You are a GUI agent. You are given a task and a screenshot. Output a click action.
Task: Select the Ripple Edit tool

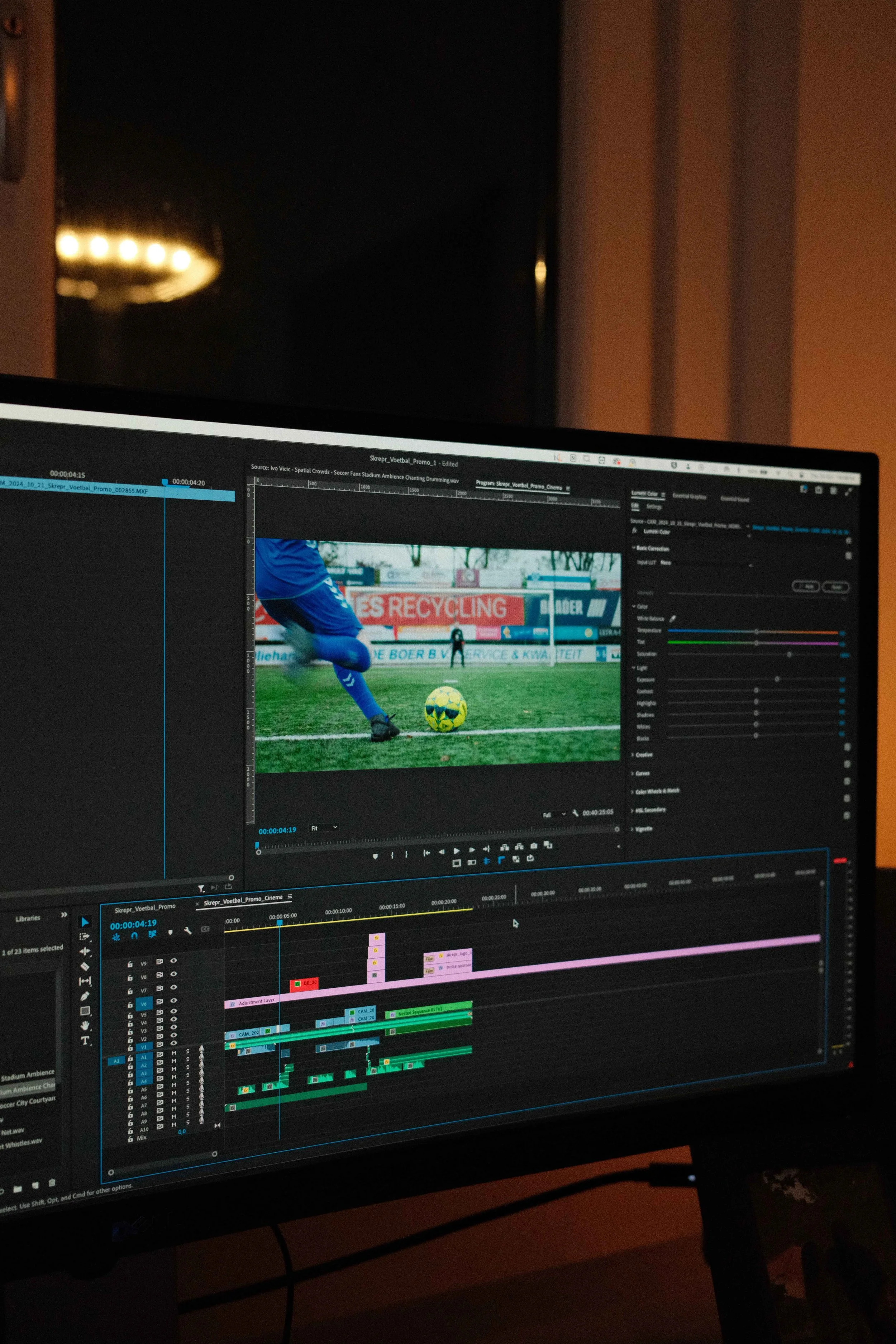[x=85, y=951]
